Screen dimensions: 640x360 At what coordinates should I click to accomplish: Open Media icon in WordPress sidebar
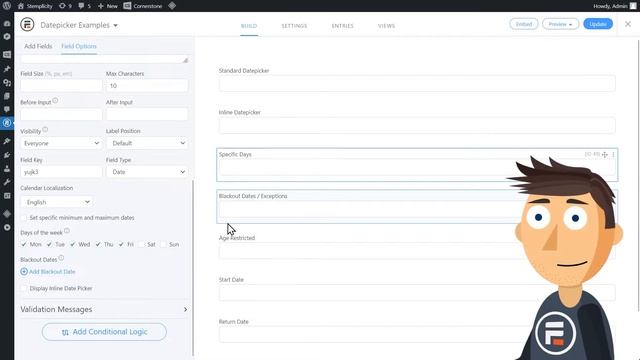click(x=7, y=82)
